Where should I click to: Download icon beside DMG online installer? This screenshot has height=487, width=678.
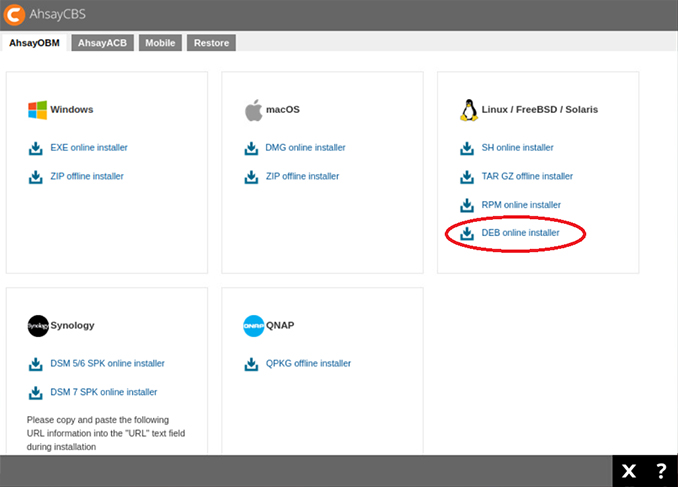[251, 148]
